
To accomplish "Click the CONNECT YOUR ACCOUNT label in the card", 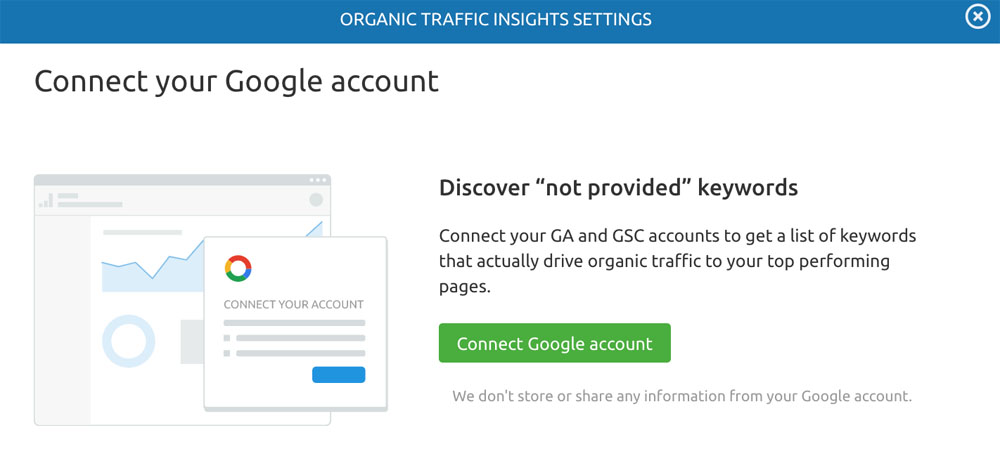I will click(x=293, y=305).
